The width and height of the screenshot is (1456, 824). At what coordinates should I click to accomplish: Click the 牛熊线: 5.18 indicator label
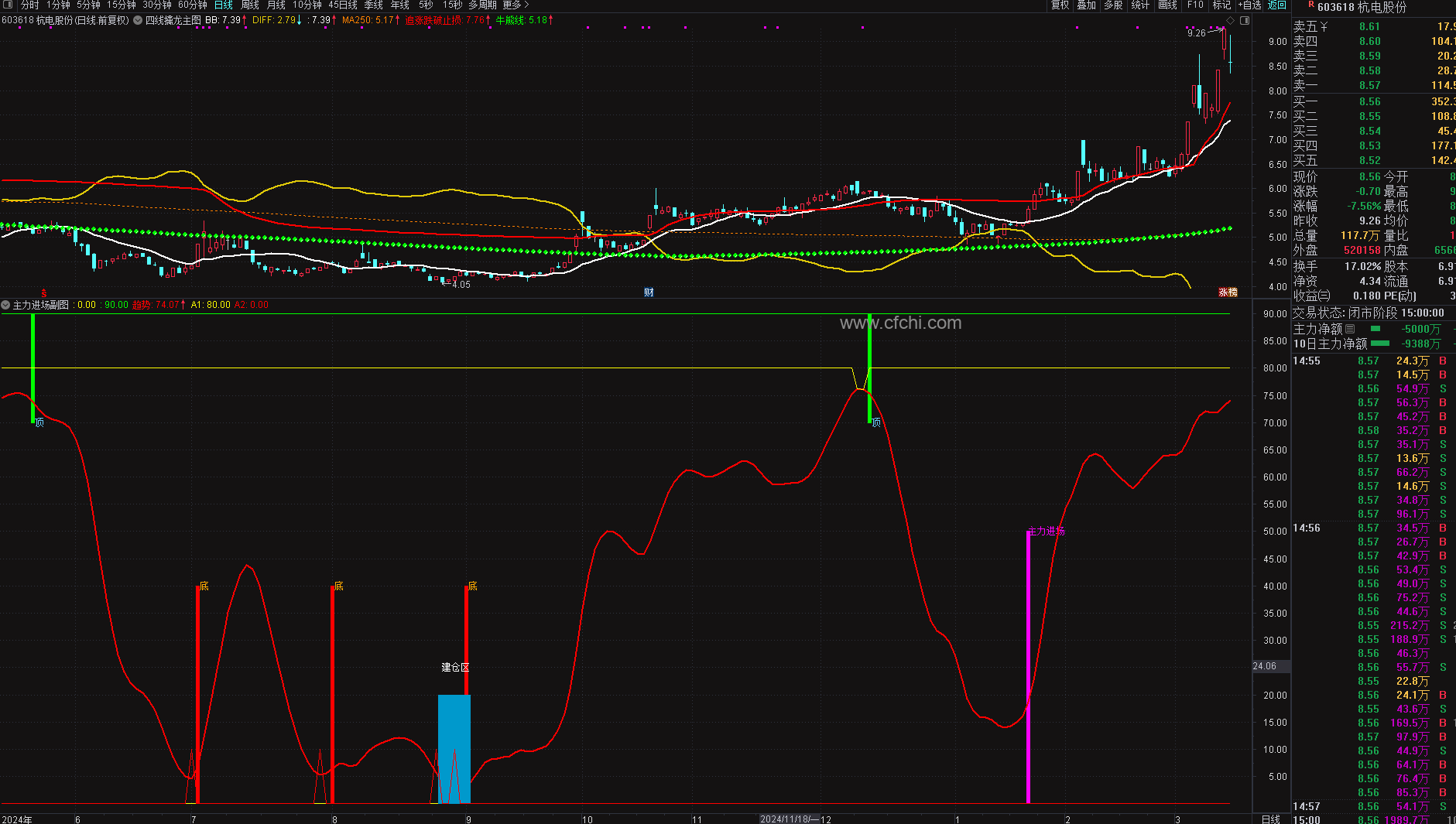tap(524, 20)
